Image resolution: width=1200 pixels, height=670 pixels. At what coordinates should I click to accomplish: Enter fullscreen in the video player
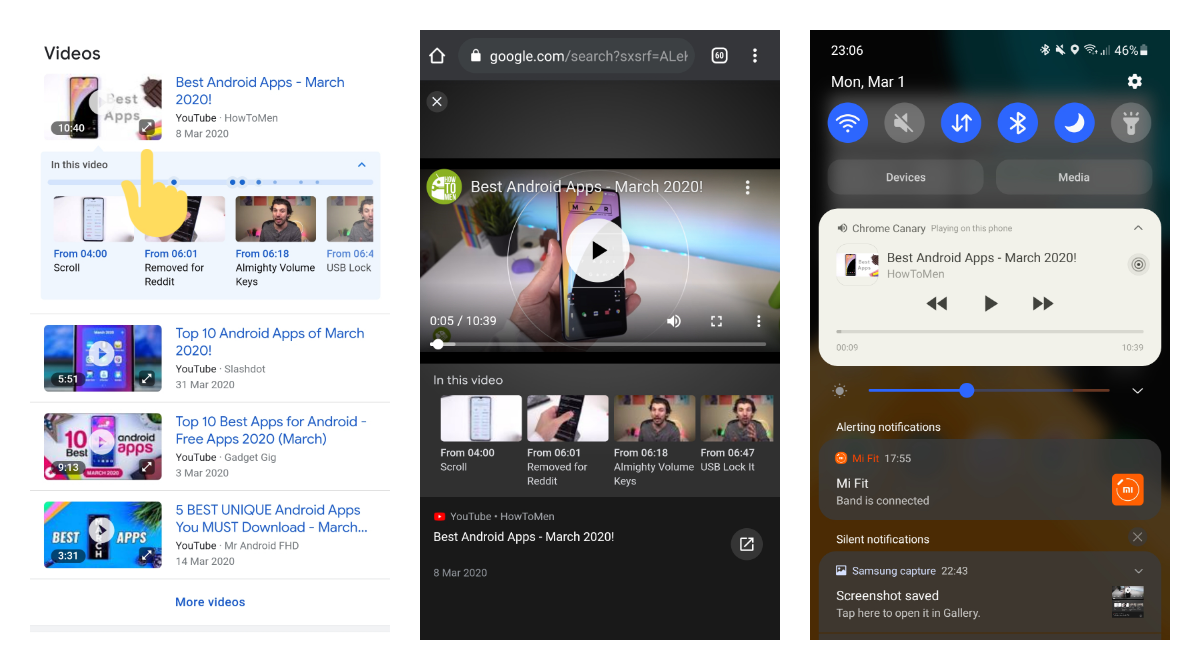pos(716,321)
